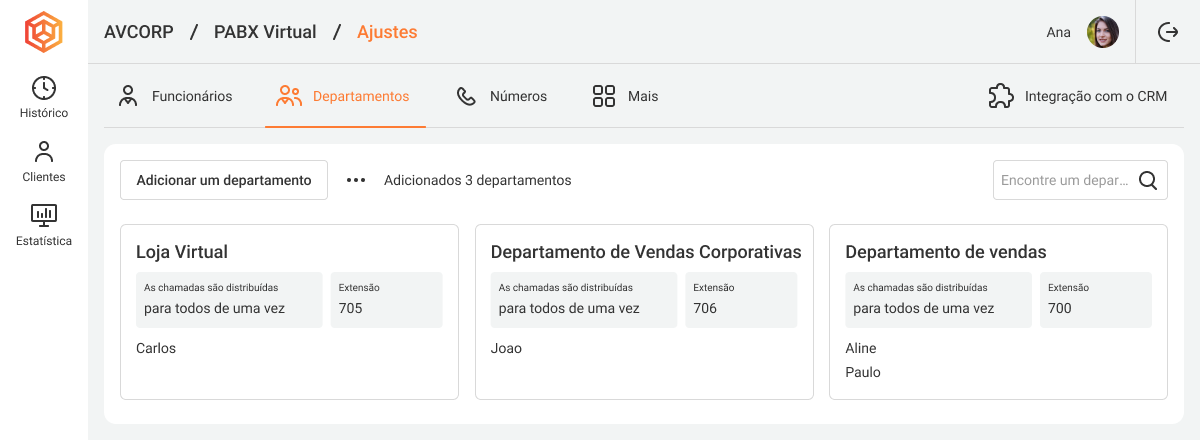Open Estatística chart icon in sidebar
The height and width of the screenshot is (440, 1200).
point(44,215)
